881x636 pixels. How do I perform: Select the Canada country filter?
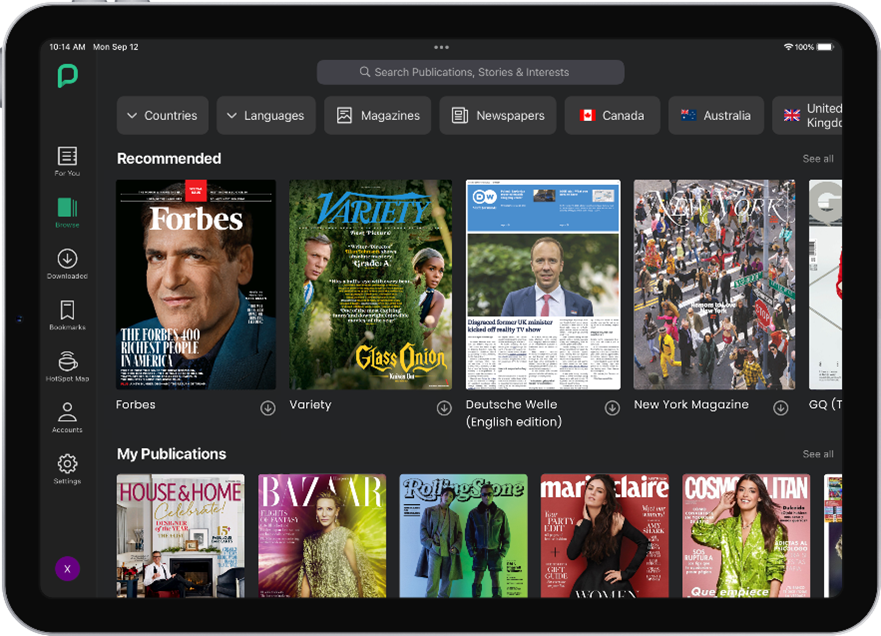pyautogui.click(x=612, y=115)
